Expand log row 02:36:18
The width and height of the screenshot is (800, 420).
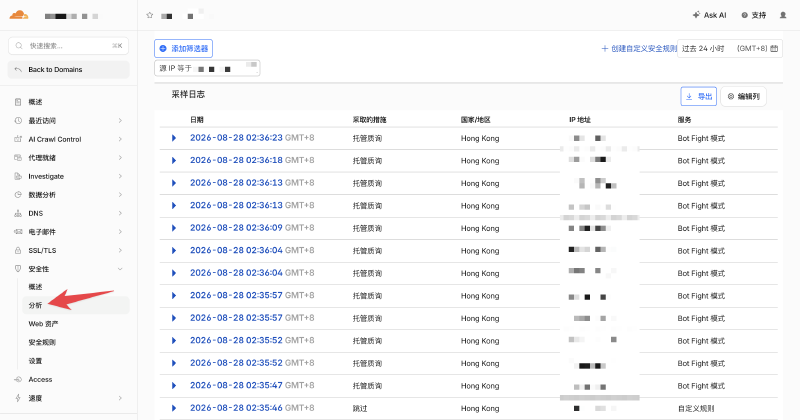(x=174, y=161)
